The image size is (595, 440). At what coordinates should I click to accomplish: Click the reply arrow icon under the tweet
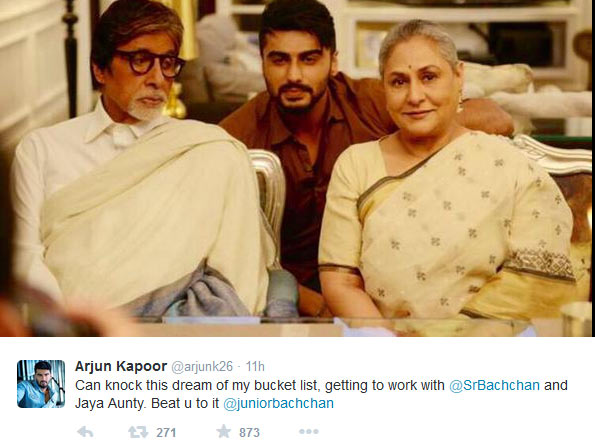tap(85, 432)
